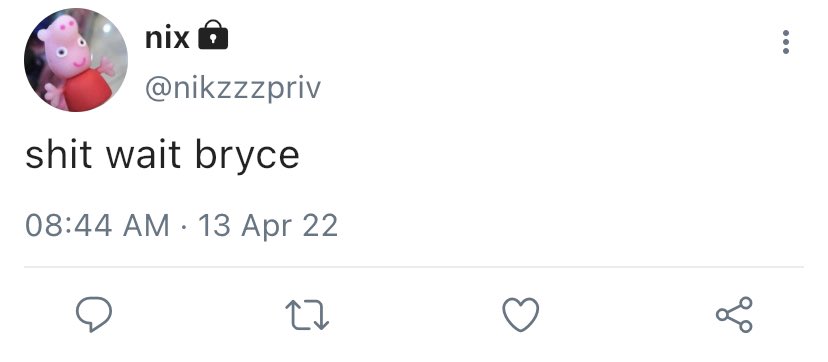The width and height of the screenshot is (828, 362).
Task: Retweet this post using the arrows icon
Action: [x=307, y=315]
